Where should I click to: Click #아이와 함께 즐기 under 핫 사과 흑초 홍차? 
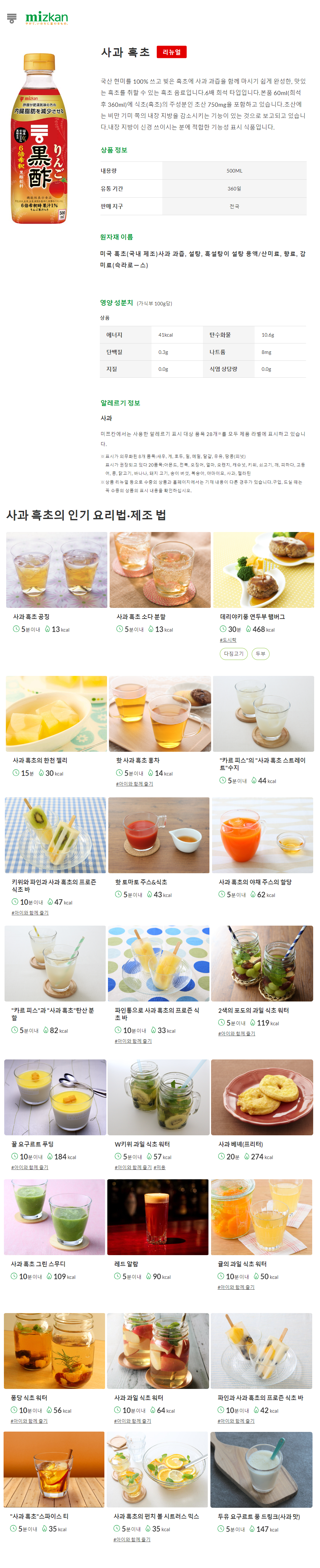click(x=134, y=783)
